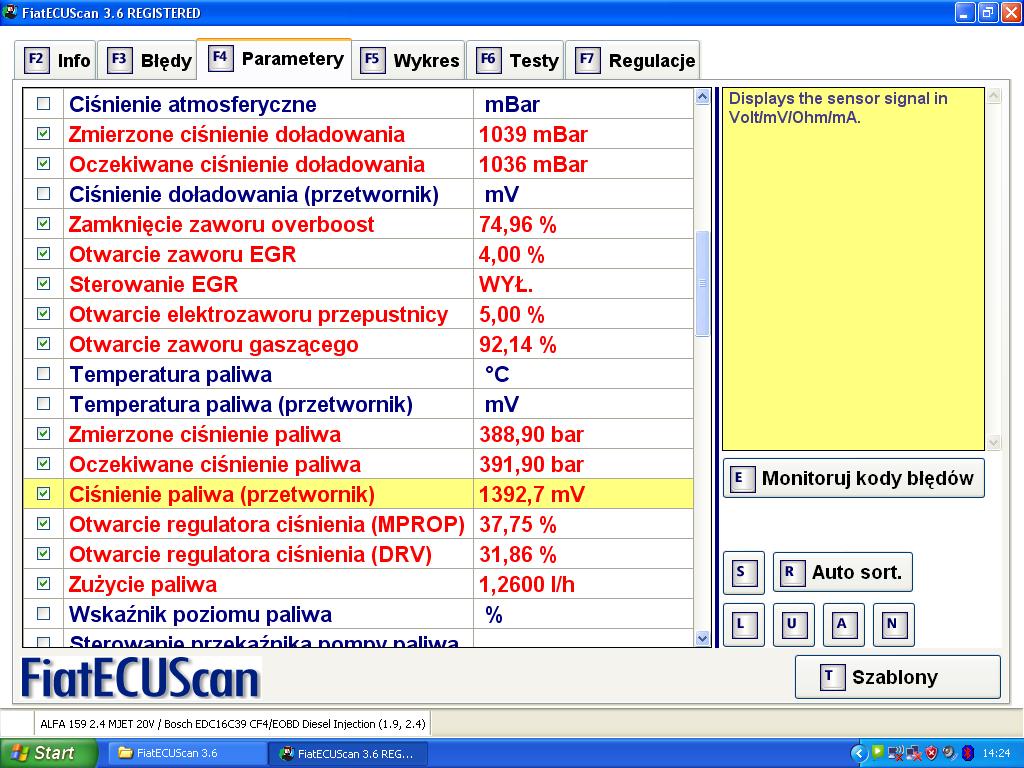Switch to the Wykres tab
1024x768 pixels.
[x=412, y=60]
